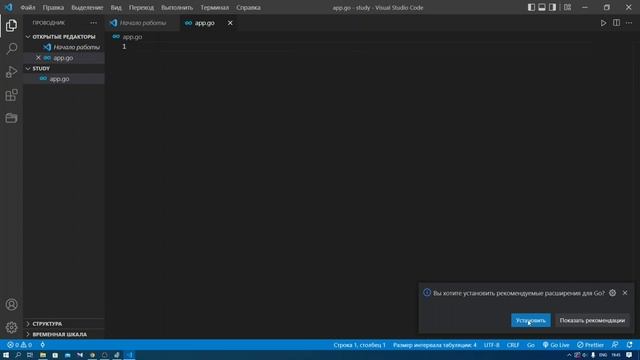Click the app.go breadcrumb
This screenshot has height=360, width=640.
pyautogui.click(x=128, y=37)
